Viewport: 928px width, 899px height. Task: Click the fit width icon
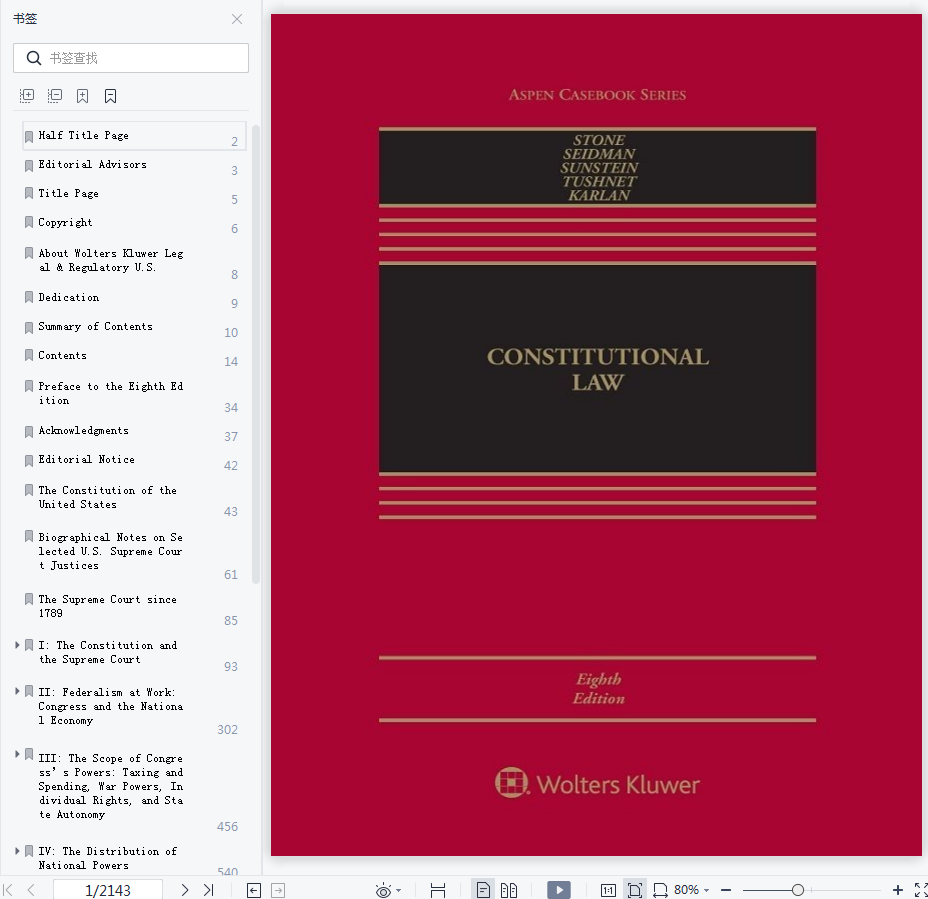pos(438,890)
